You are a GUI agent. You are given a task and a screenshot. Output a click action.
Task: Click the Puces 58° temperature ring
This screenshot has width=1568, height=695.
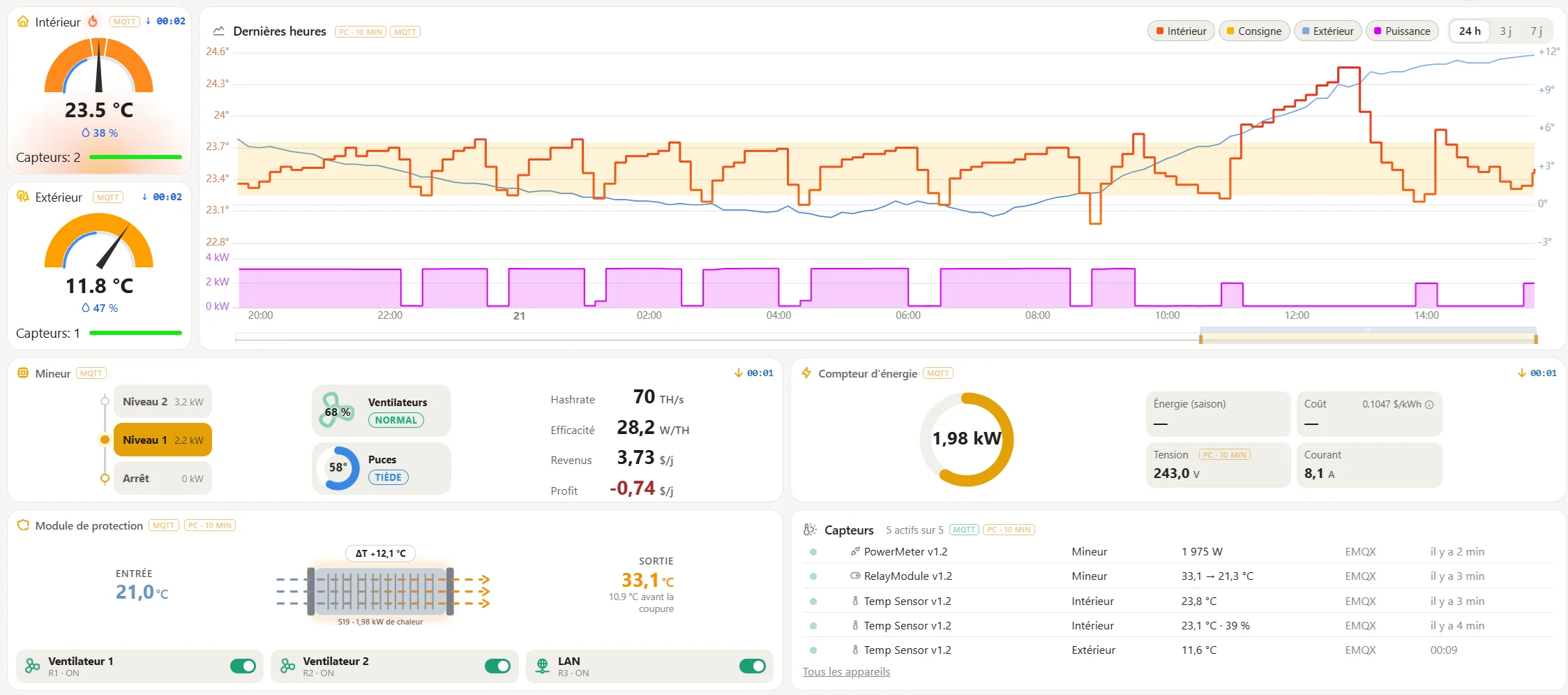338,468
